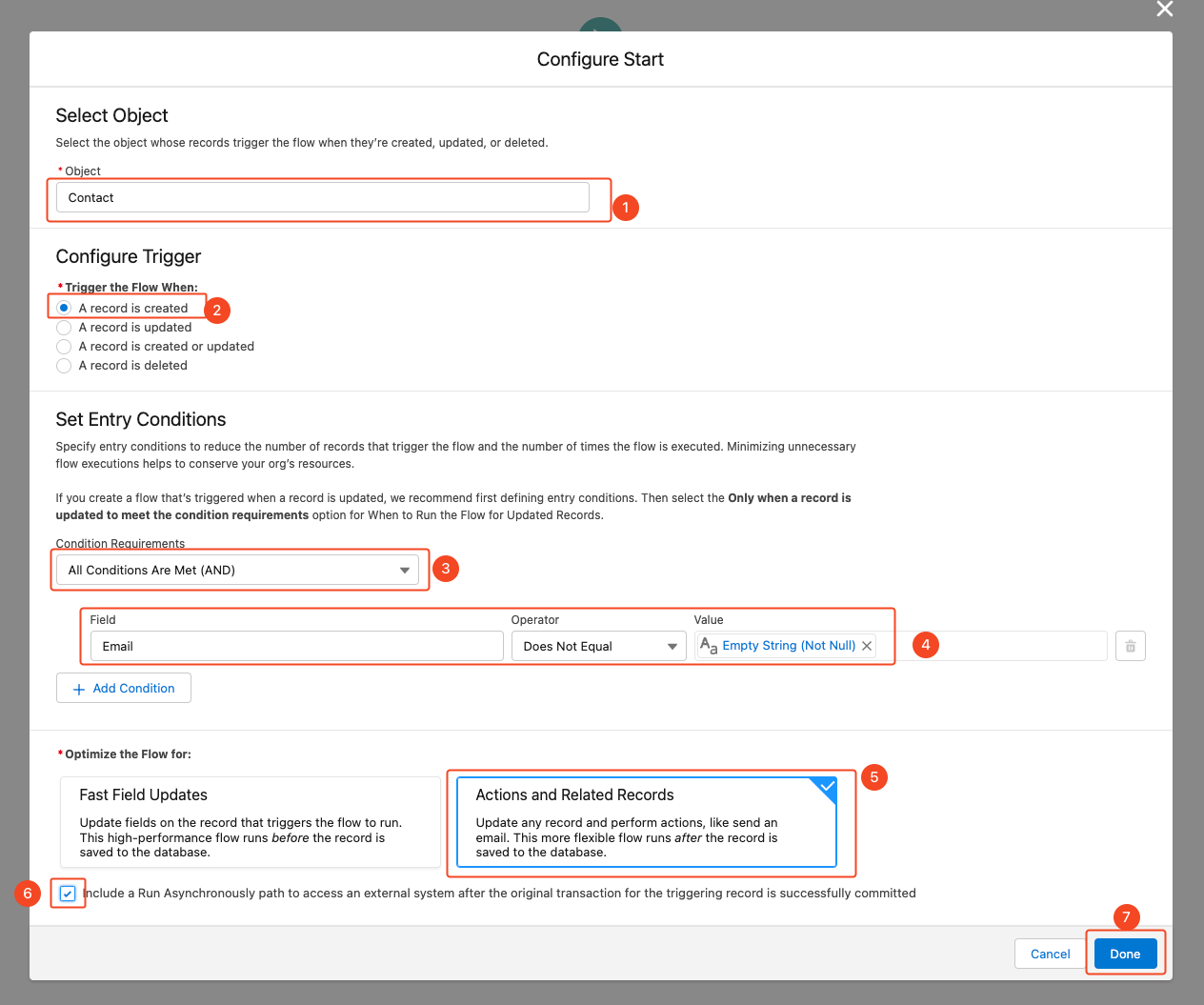This screenshot has height=1005, width=1204.
Task: Select 'A record is updated' option
Action: coord(64,328)
